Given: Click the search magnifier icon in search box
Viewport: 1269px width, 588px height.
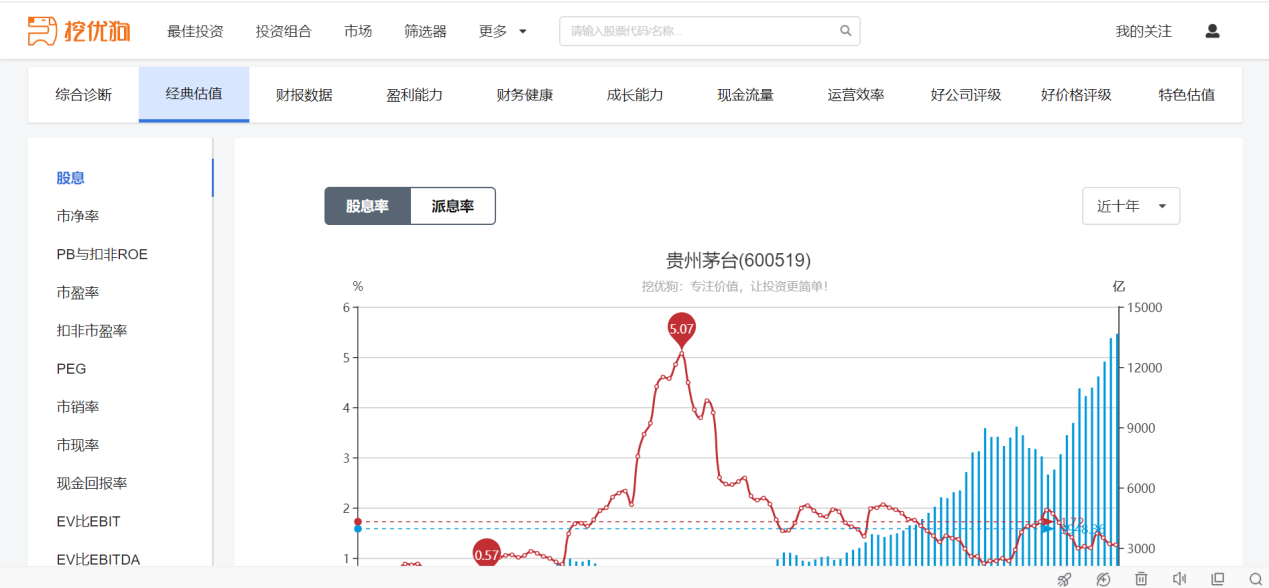Looking at the screenshot, I should tap(845, 31).
